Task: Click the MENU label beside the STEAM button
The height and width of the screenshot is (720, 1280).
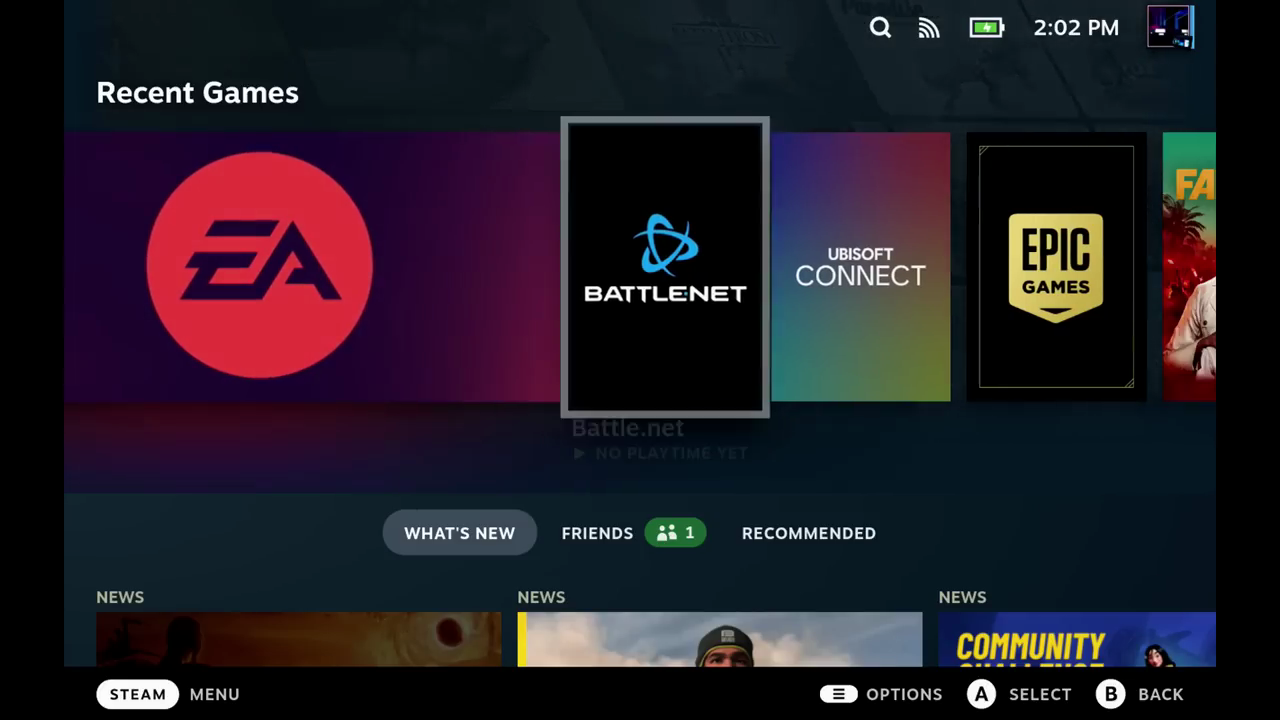Action: point(215,694)
